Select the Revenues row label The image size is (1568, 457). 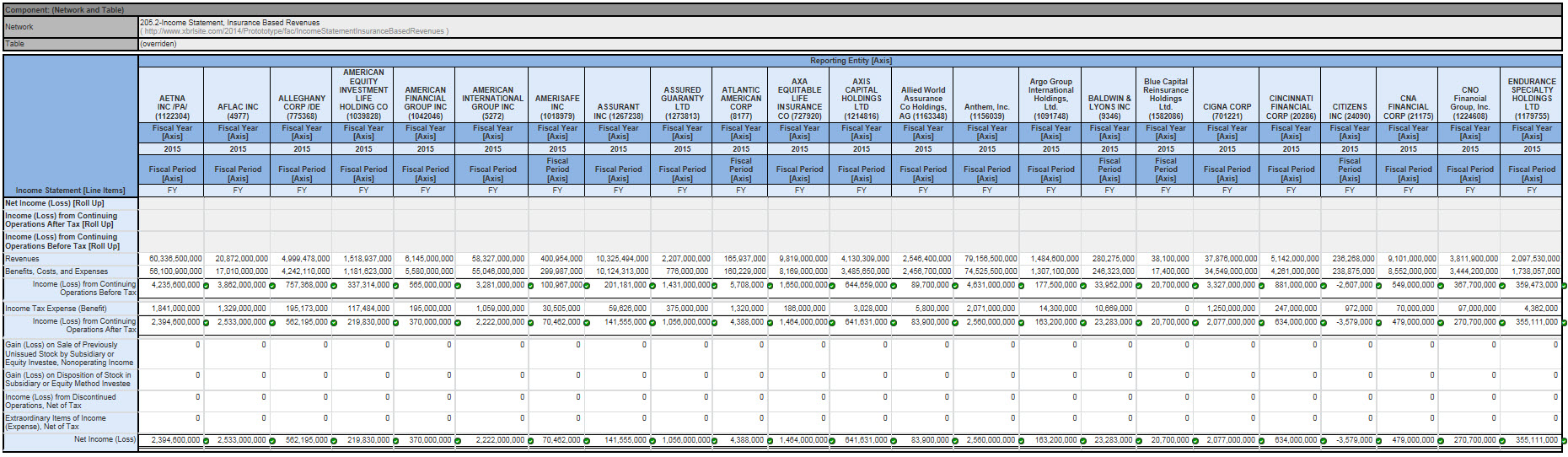tap(71, 259)
